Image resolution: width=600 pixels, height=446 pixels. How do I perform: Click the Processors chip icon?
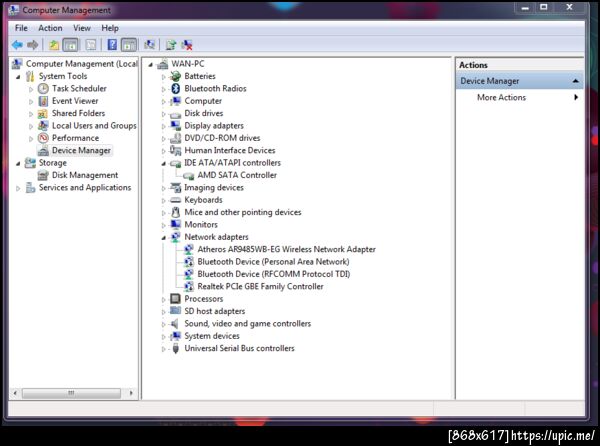point(175,299)
